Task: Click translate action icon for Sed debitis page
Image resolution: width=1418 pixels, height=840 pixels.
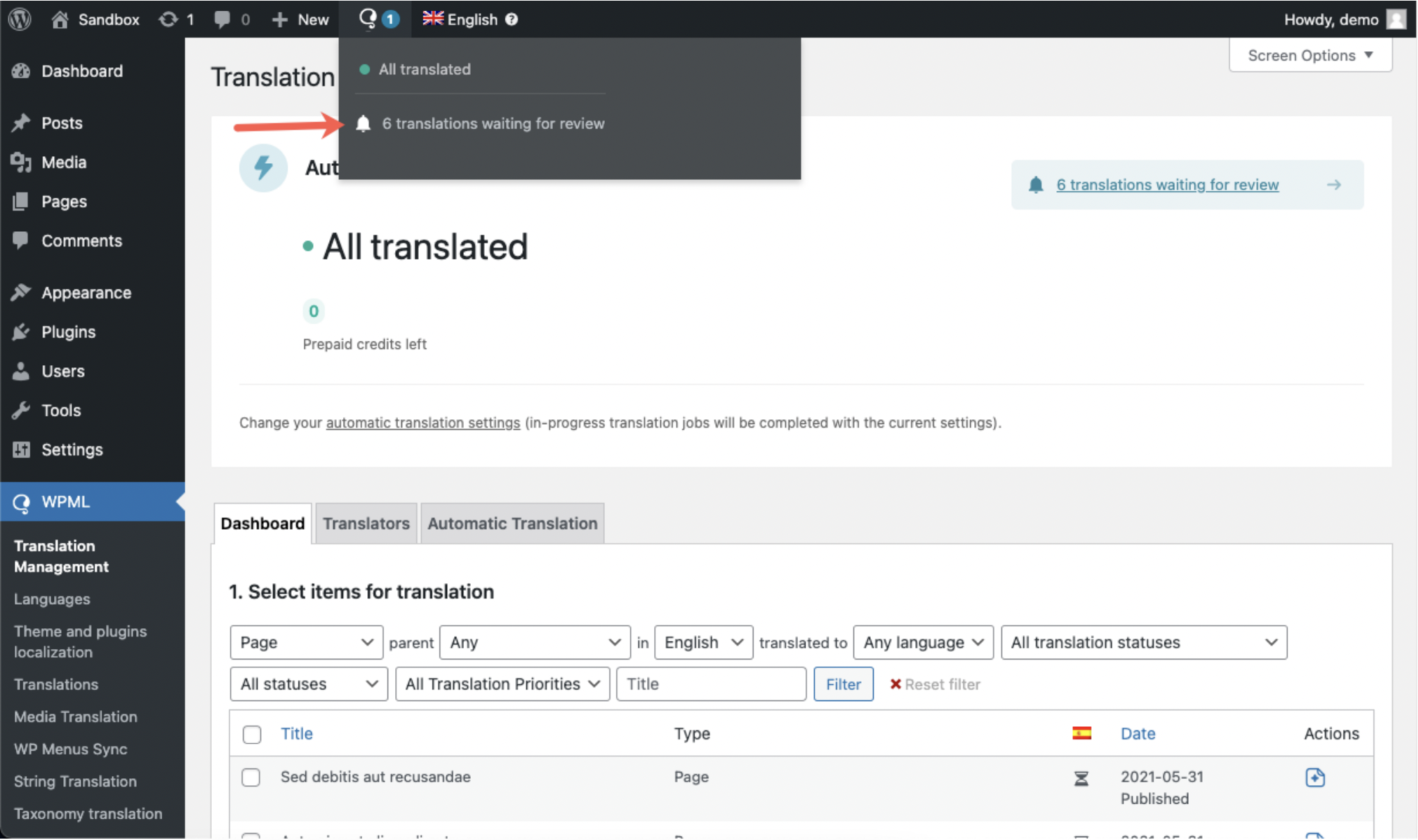Action: pyautogui.click(x=1315, y=778)
